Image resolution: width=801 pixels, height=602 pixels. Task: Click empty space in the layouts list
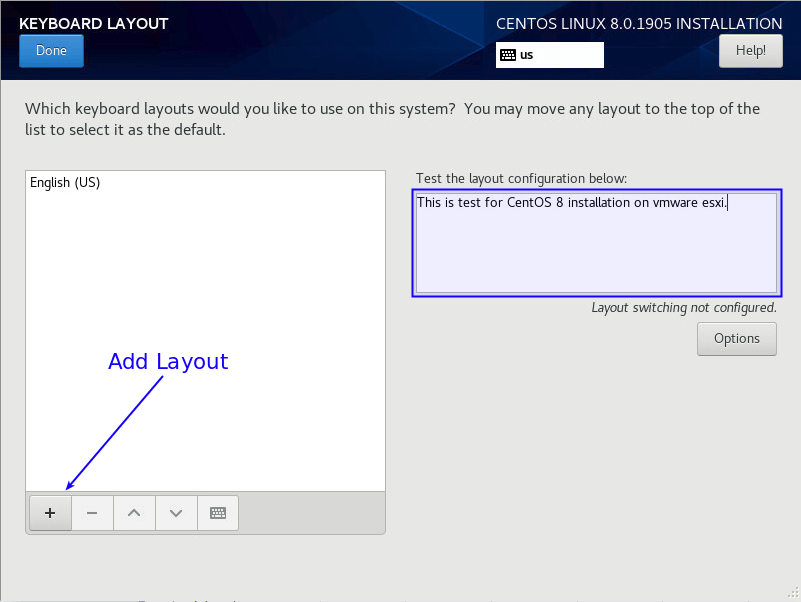tap(205, 300)
